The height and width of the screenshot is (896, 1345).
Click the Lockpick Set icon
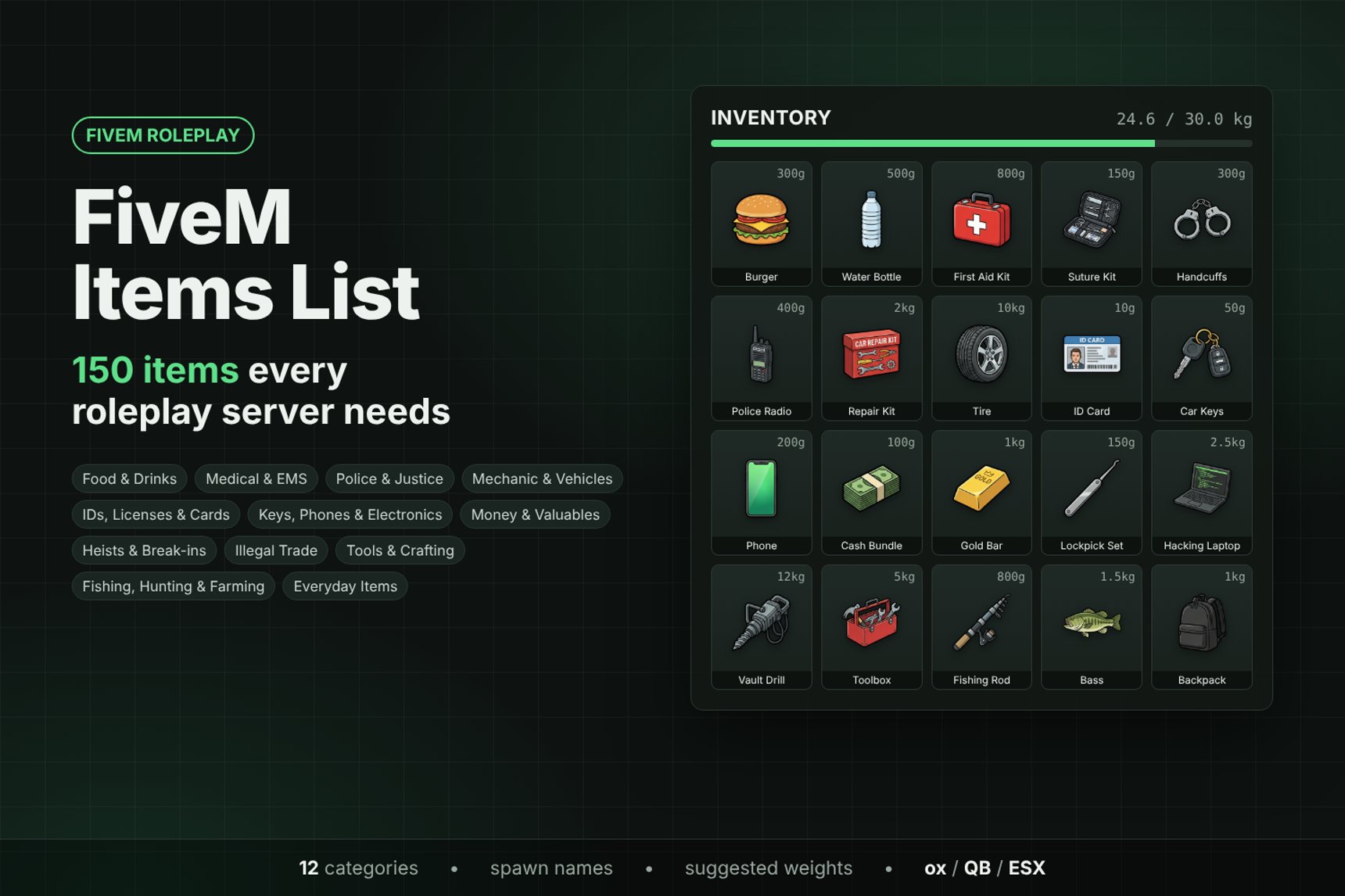(x=1092, y=489)
